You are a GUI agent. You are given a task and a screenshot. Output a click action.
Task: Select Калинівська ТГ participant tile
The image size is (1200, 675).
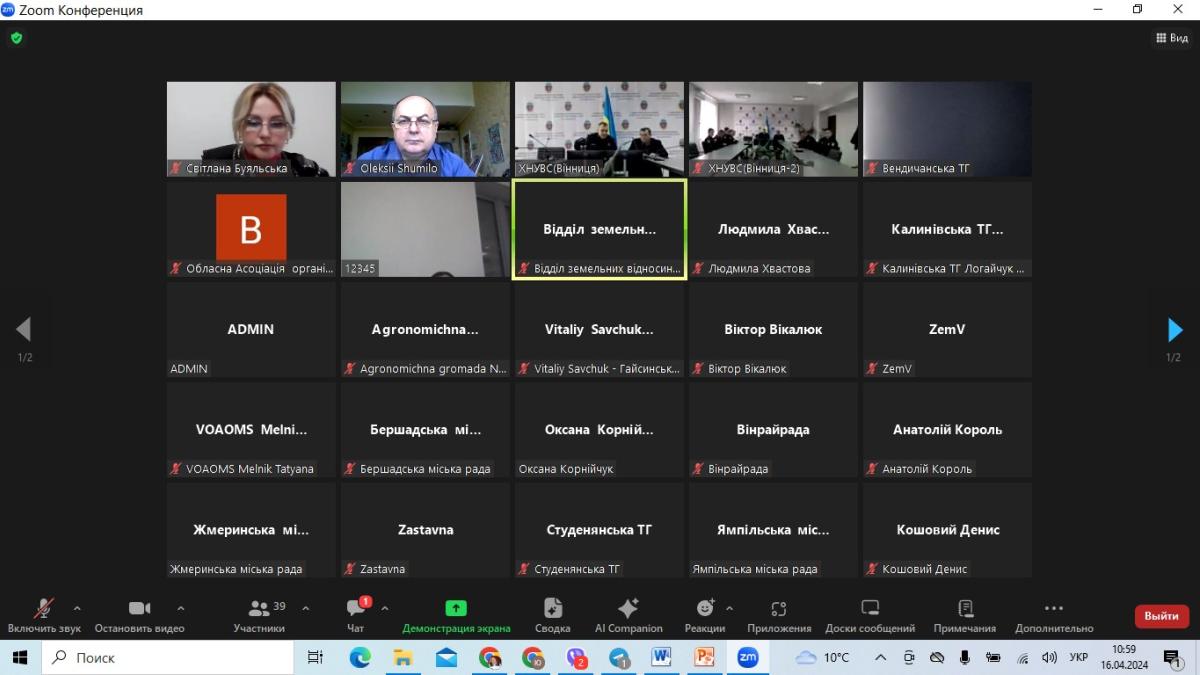947,229
